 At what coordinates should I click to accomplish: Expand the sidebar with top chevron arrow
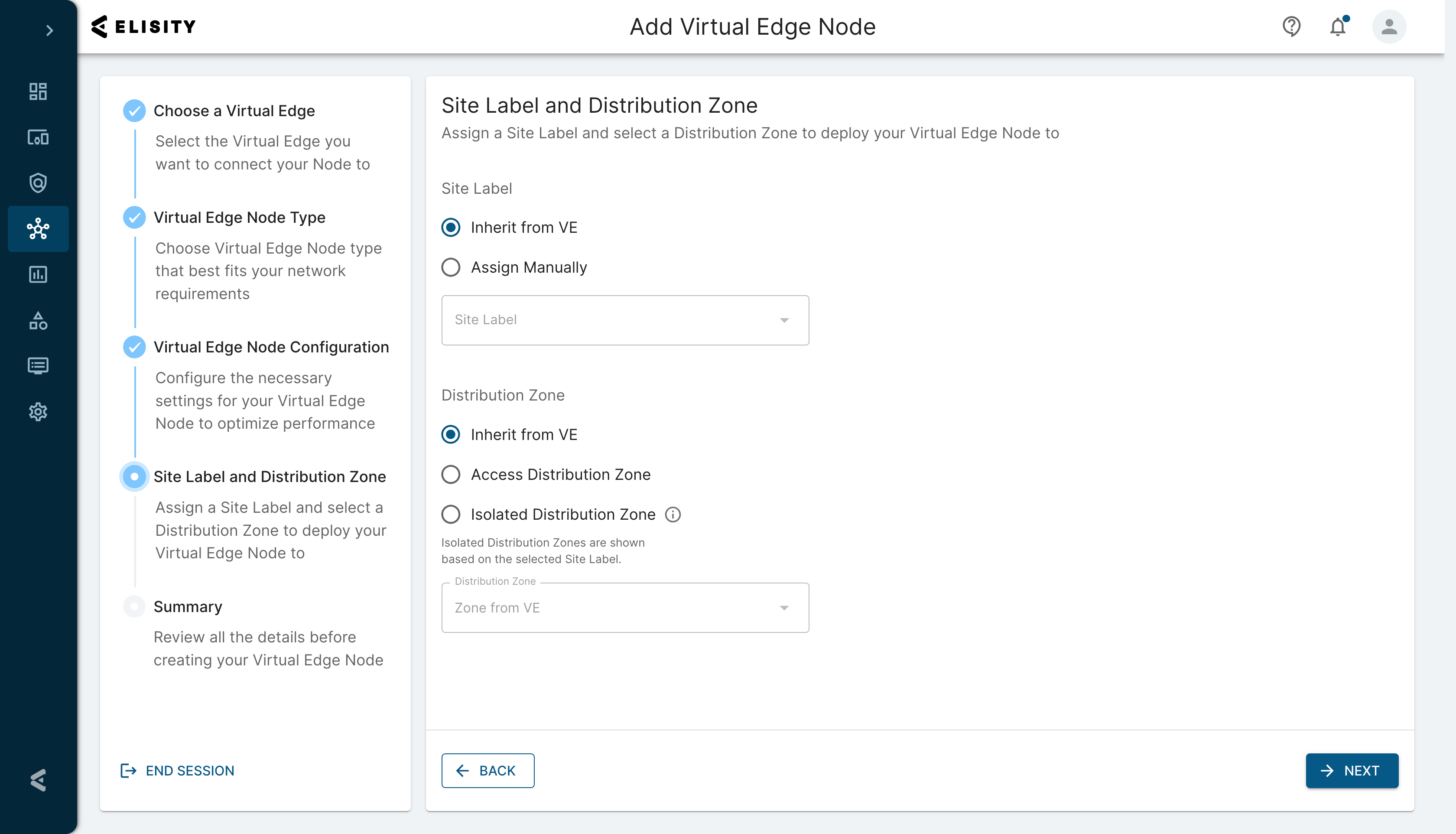tap(49, 30)
